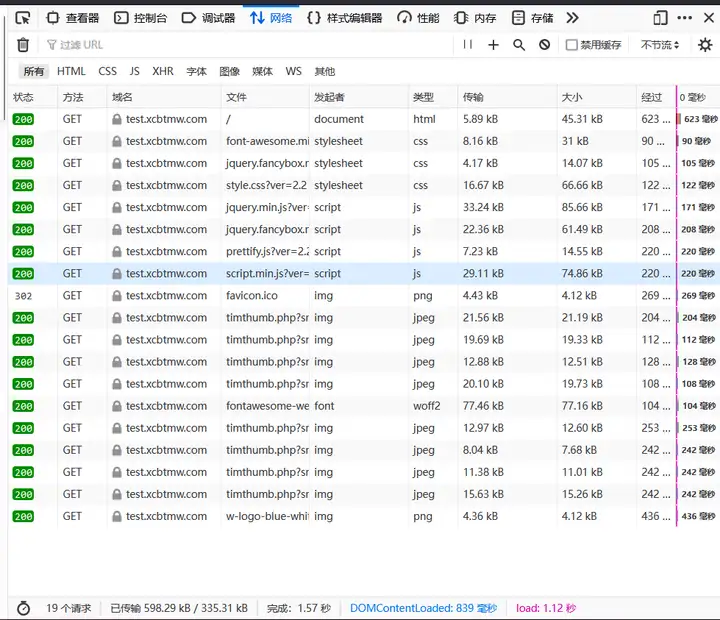This screenshot has width=720, height=620.
Task: Switch to the 性能 Performance tab
Action: click(418, 18)
